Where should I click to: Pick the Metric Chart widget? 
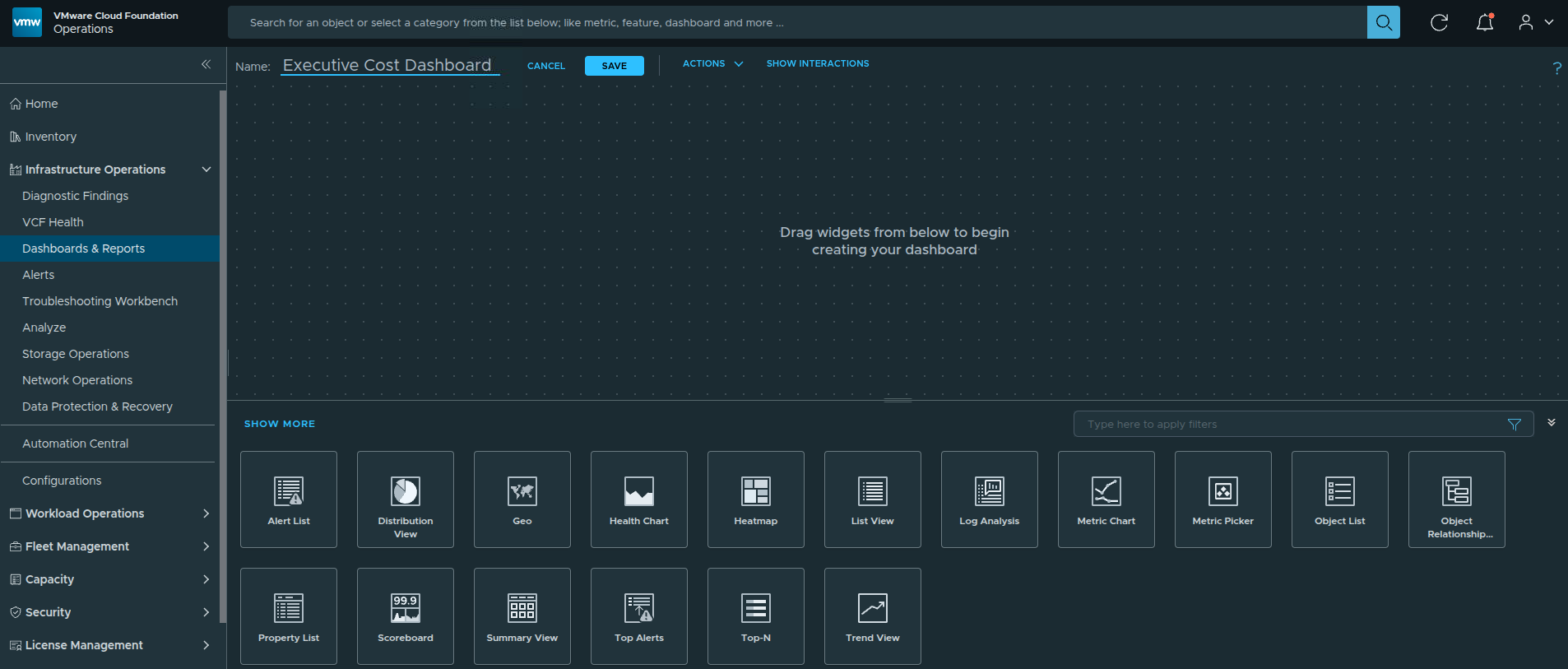pos(1106,499)
